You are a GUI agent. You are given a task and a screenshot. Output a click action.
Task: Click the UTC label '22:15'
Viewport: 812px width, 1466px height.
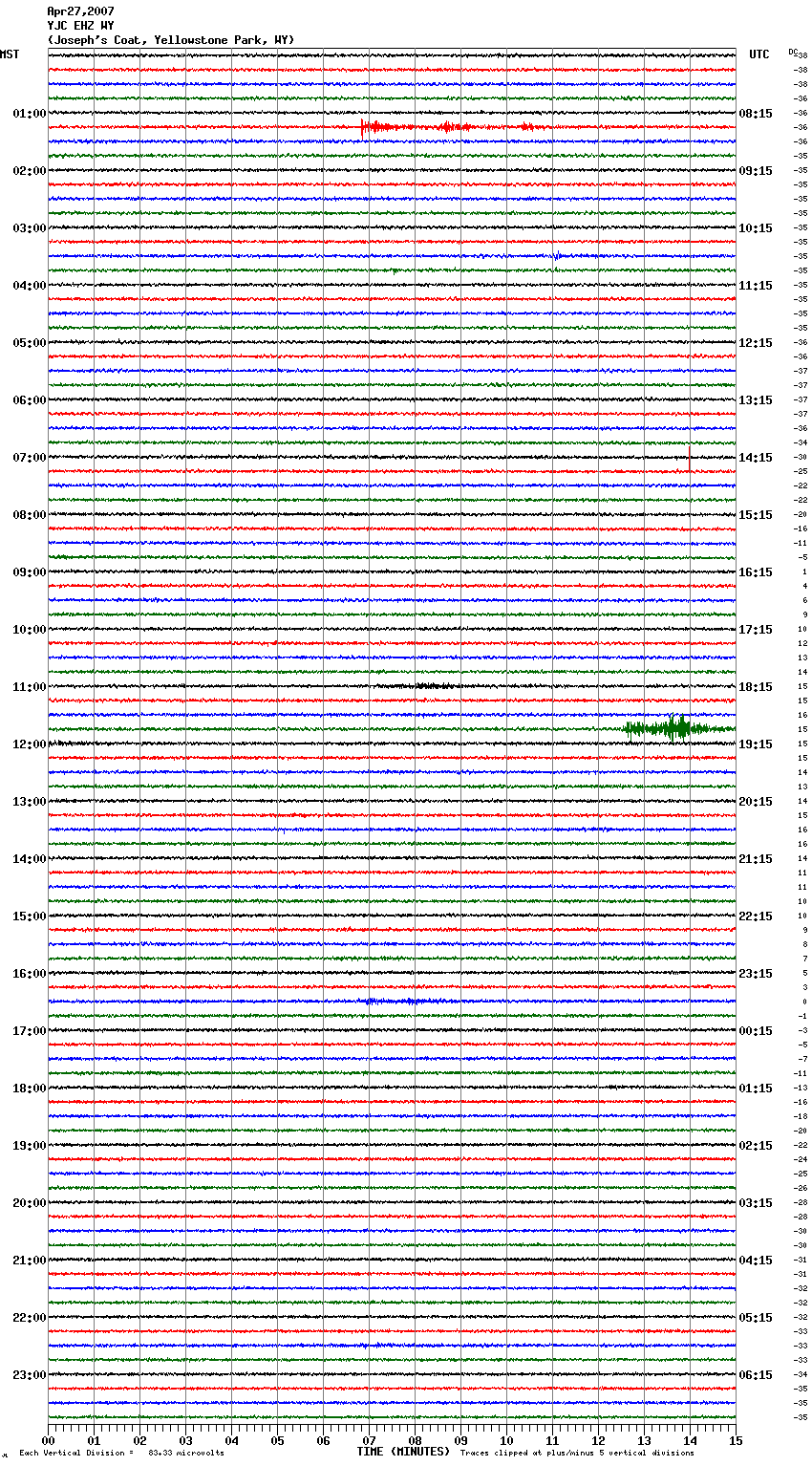[756, 916]
